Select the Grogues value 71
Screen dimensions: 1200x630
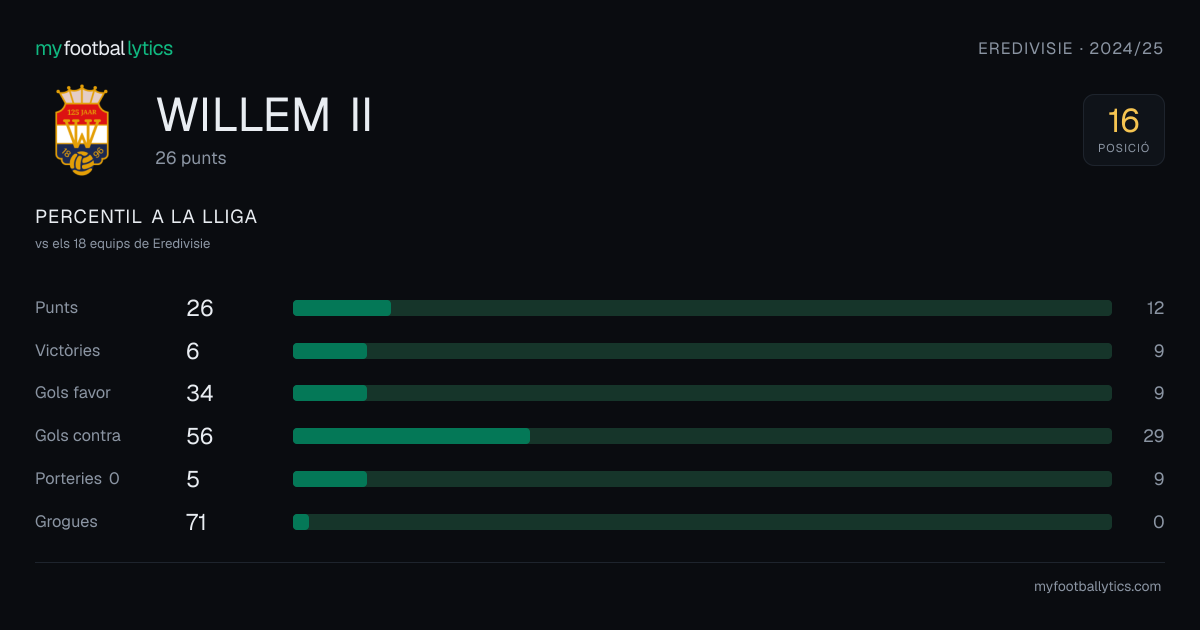tap(196, 522)
